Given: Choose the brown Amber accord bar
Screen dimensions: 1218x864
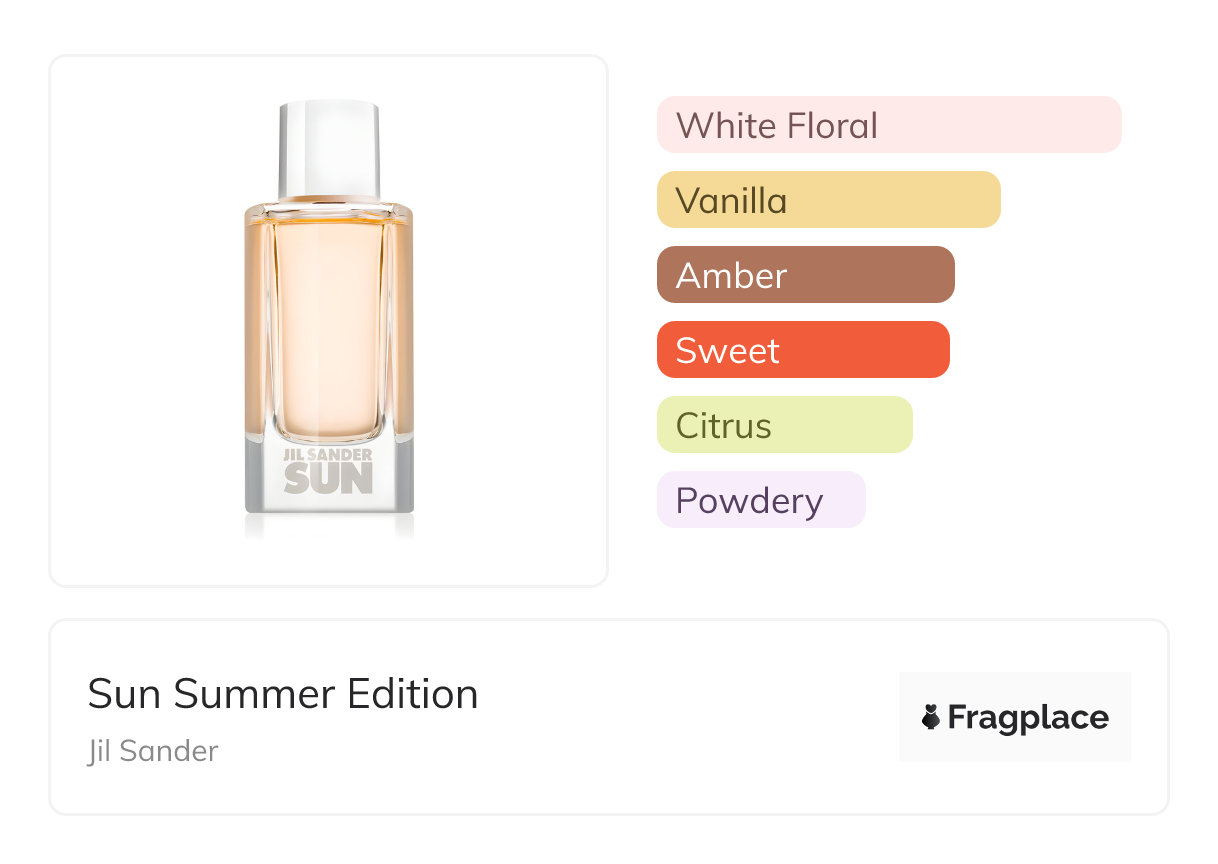Looking at the screenshot, I should (x=805, y=275).
